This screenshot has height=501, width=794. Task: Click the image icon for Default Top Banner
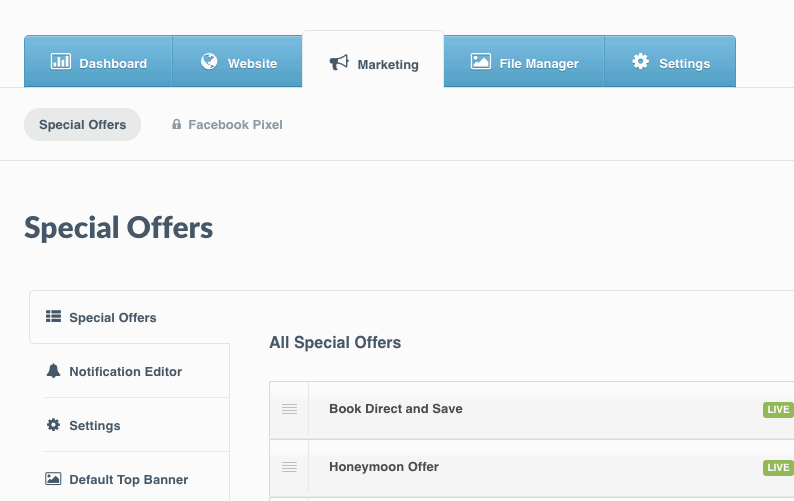(53, 479)
